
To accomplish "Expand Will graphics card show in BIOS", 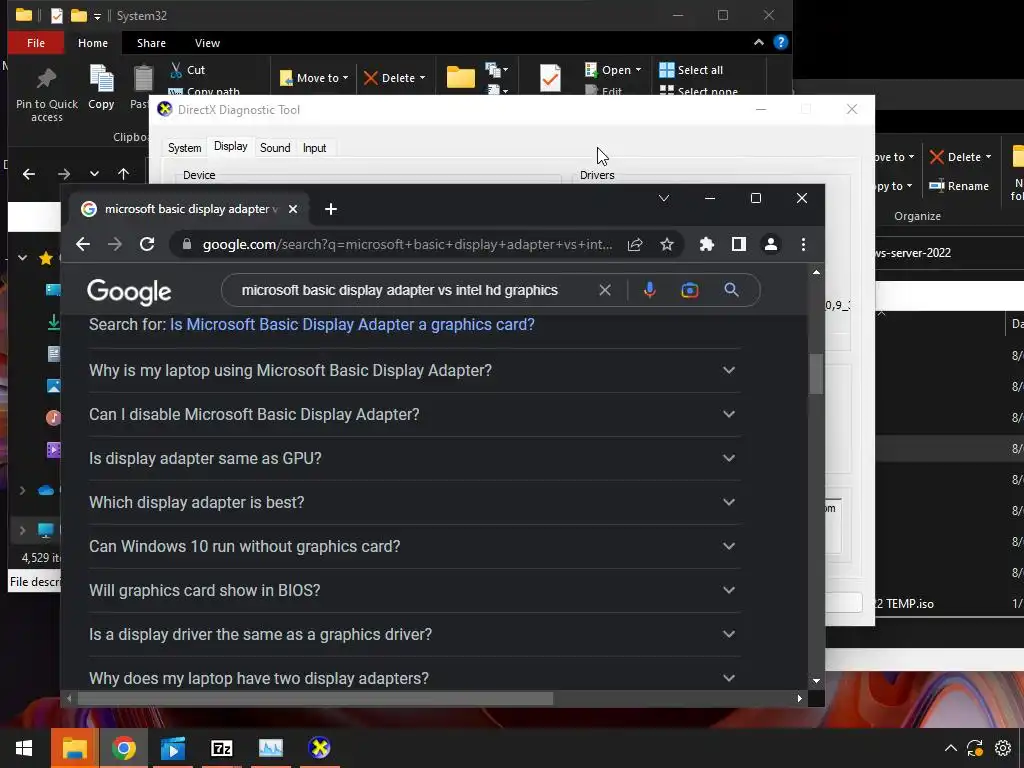I will click(x=414, y=590).
